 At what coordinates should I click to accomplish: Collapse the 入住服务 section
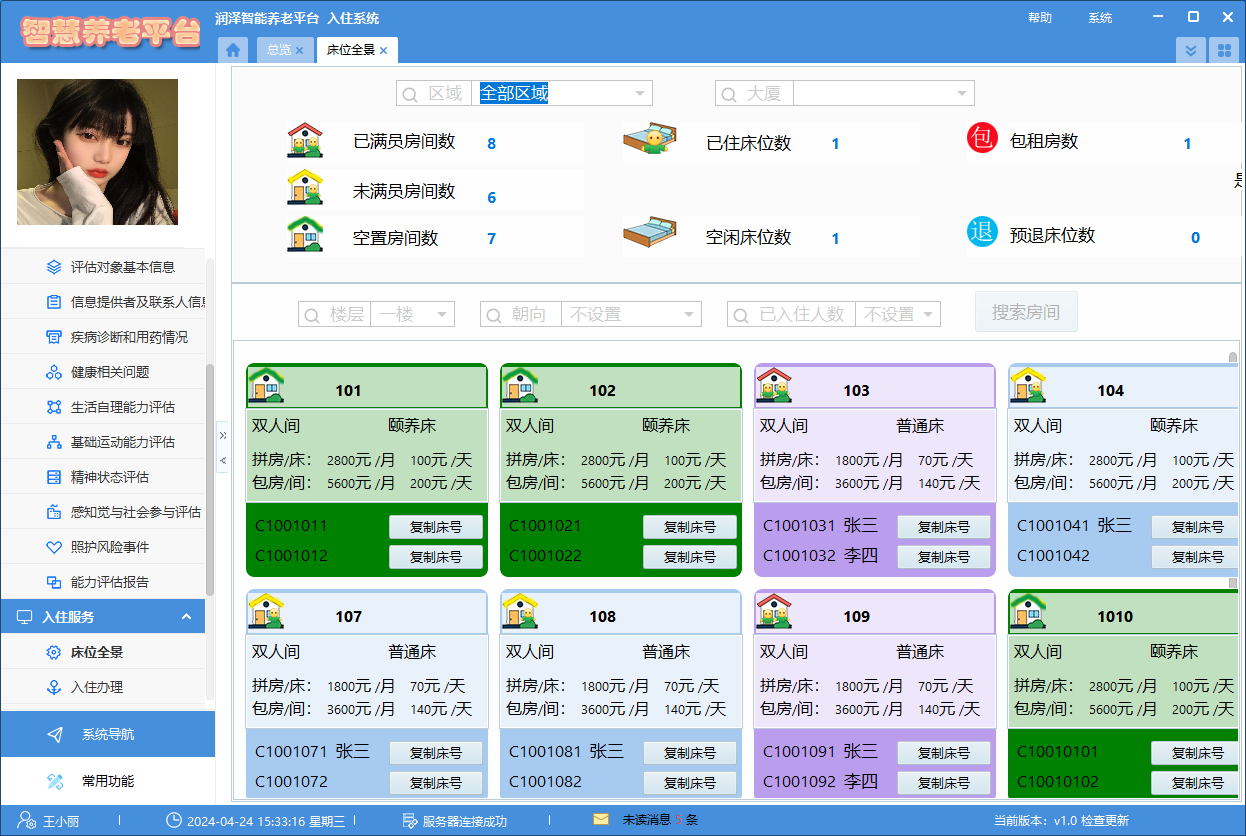[186, 617]
